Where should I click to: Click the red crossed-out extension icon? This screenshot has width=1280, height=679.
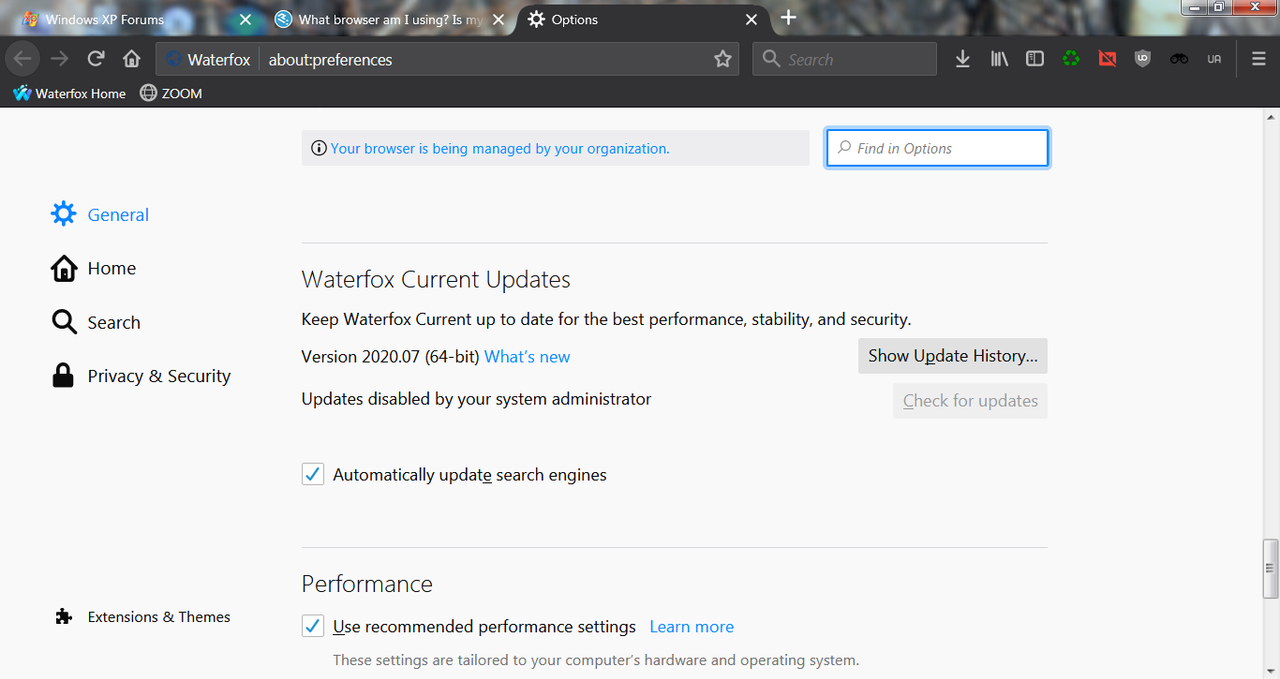tap(1107, 59)
